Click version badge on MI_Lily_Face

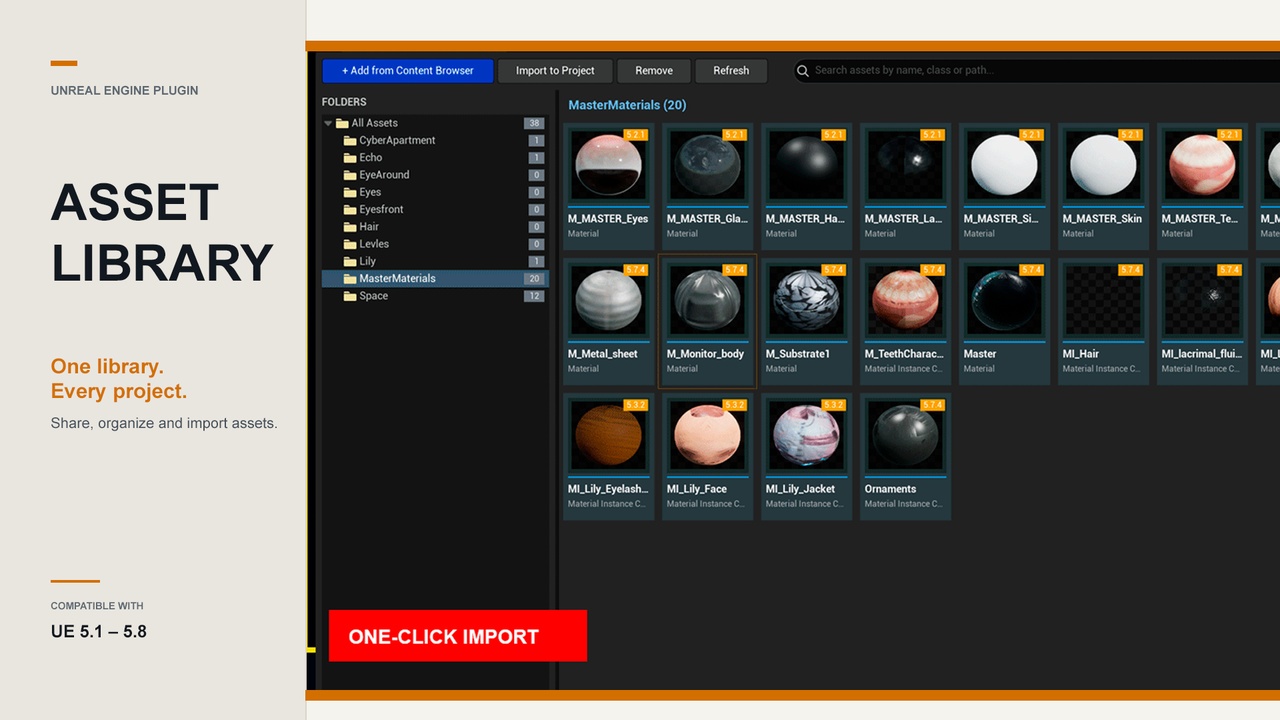click(x=735, y=404)
